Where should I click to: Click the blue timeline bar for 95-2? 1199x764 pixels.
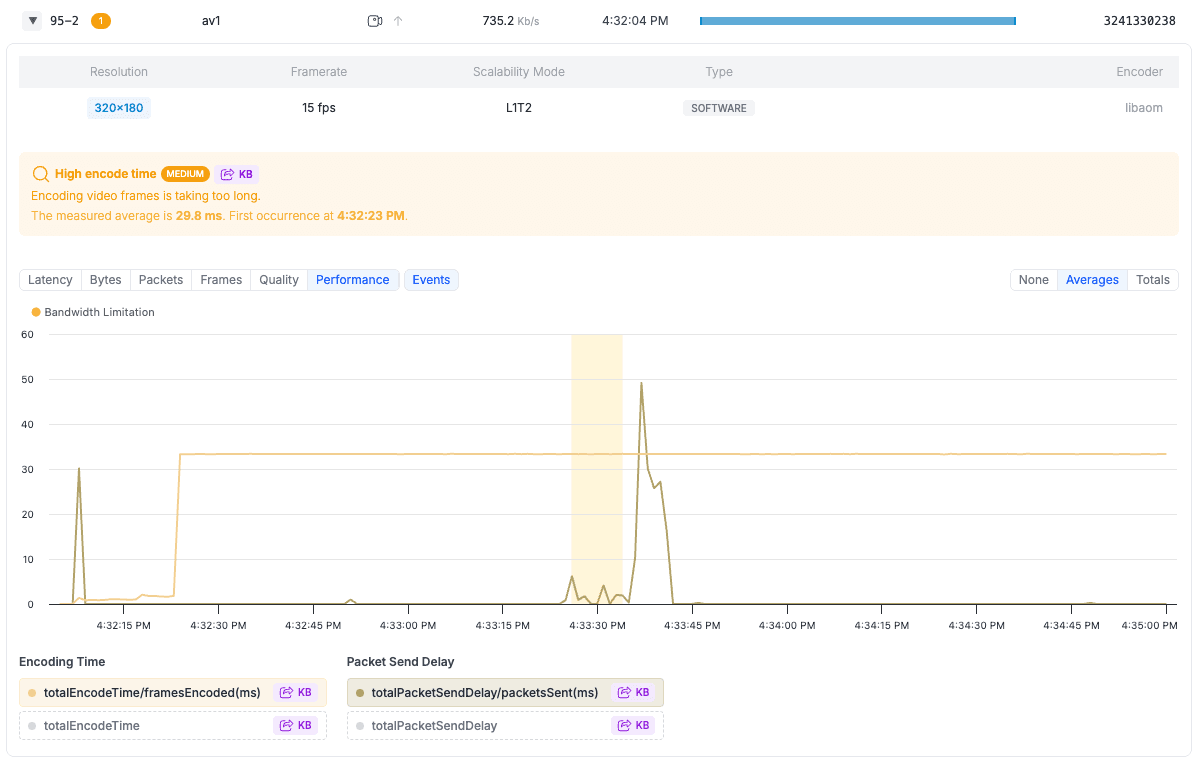click(x=857, y=21)
